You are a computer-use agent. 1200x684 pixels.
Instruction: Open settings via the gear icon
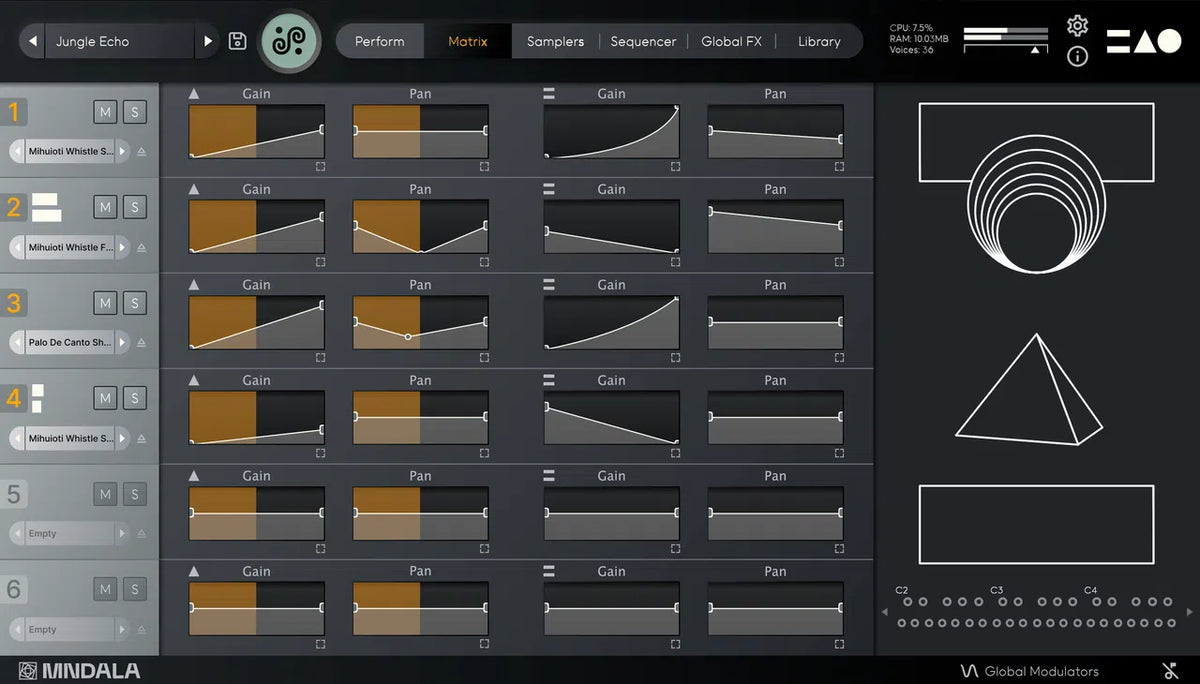tap(1077, 26)
